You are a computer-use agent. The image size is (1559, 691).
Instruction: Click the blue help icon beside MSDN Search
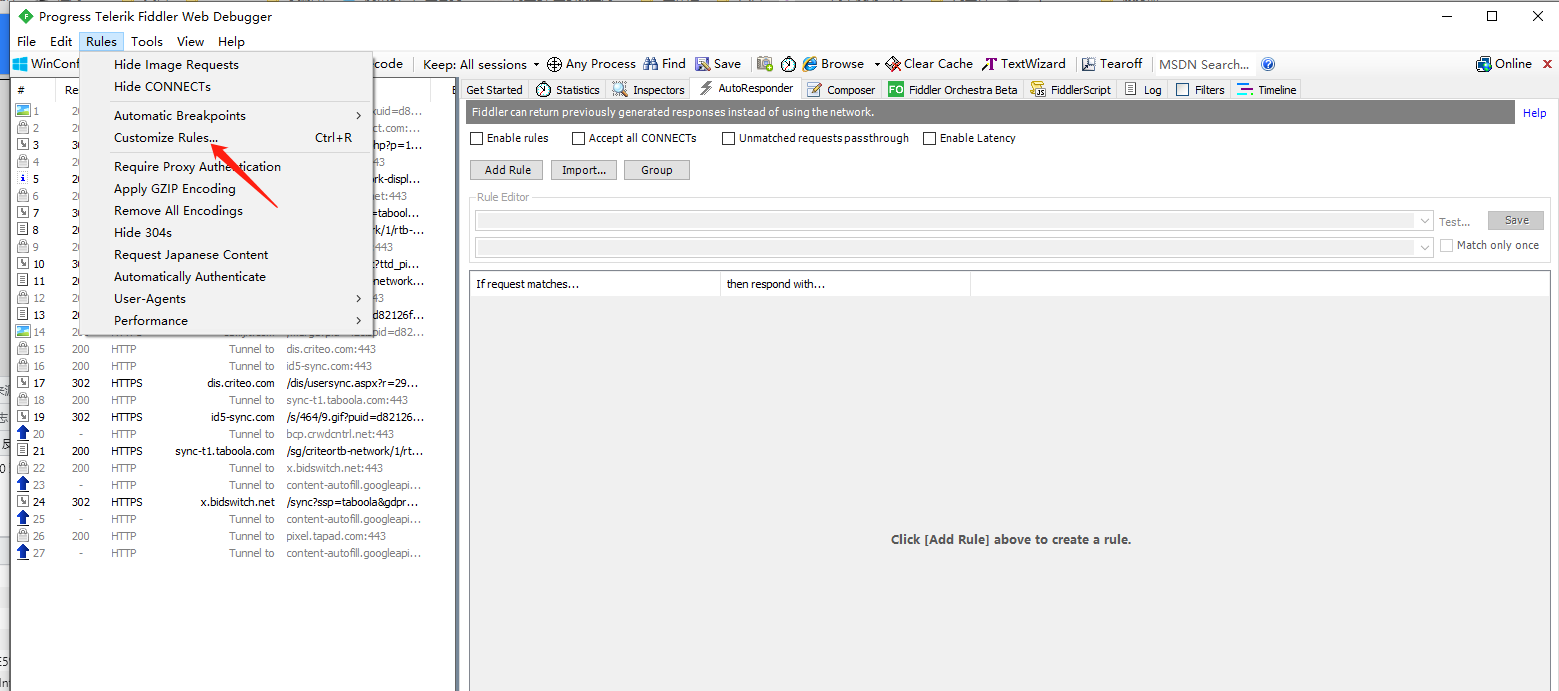(x=1268, y=64)
